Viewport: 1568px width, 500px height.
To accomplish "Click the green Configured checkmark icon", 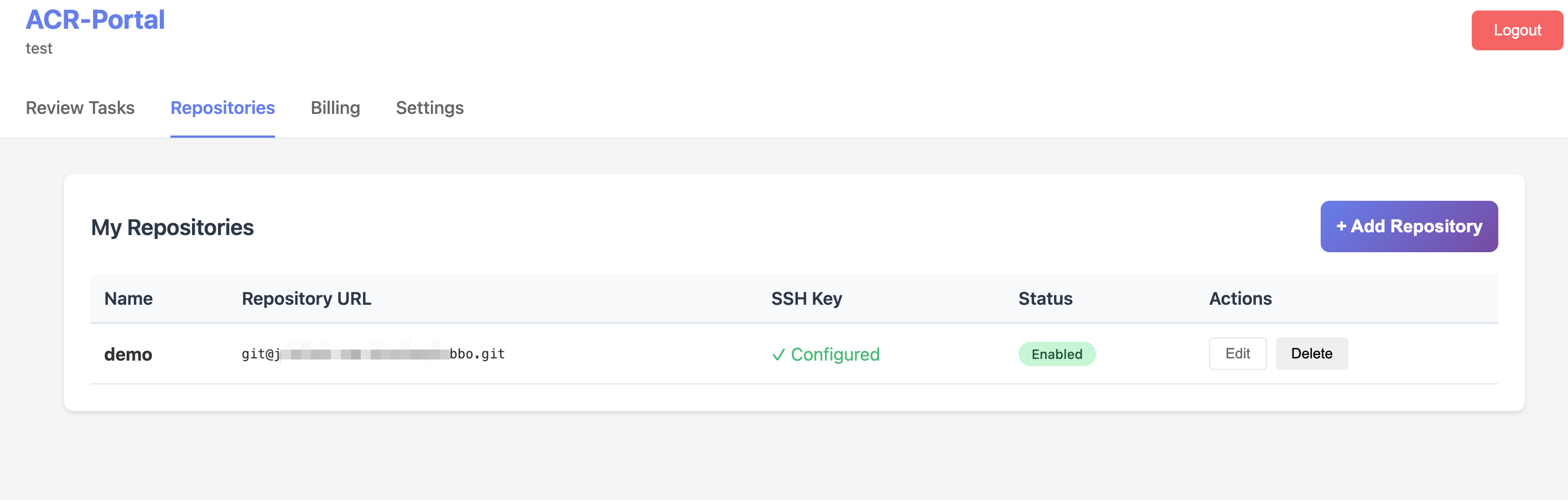I will tap(778, 355).
